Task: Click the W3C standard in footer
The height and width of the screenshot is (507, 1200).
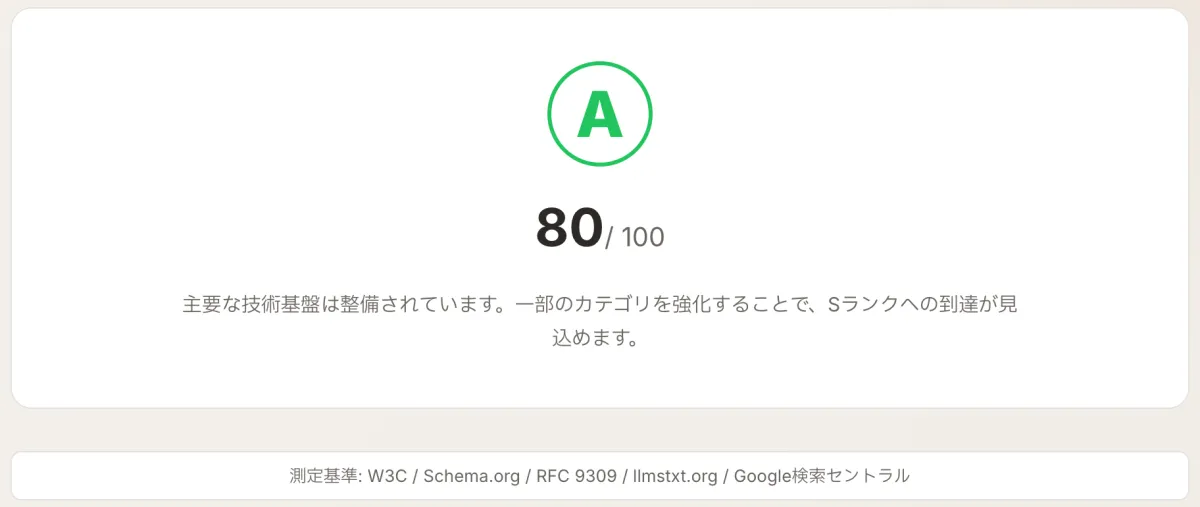Action: 385,476
